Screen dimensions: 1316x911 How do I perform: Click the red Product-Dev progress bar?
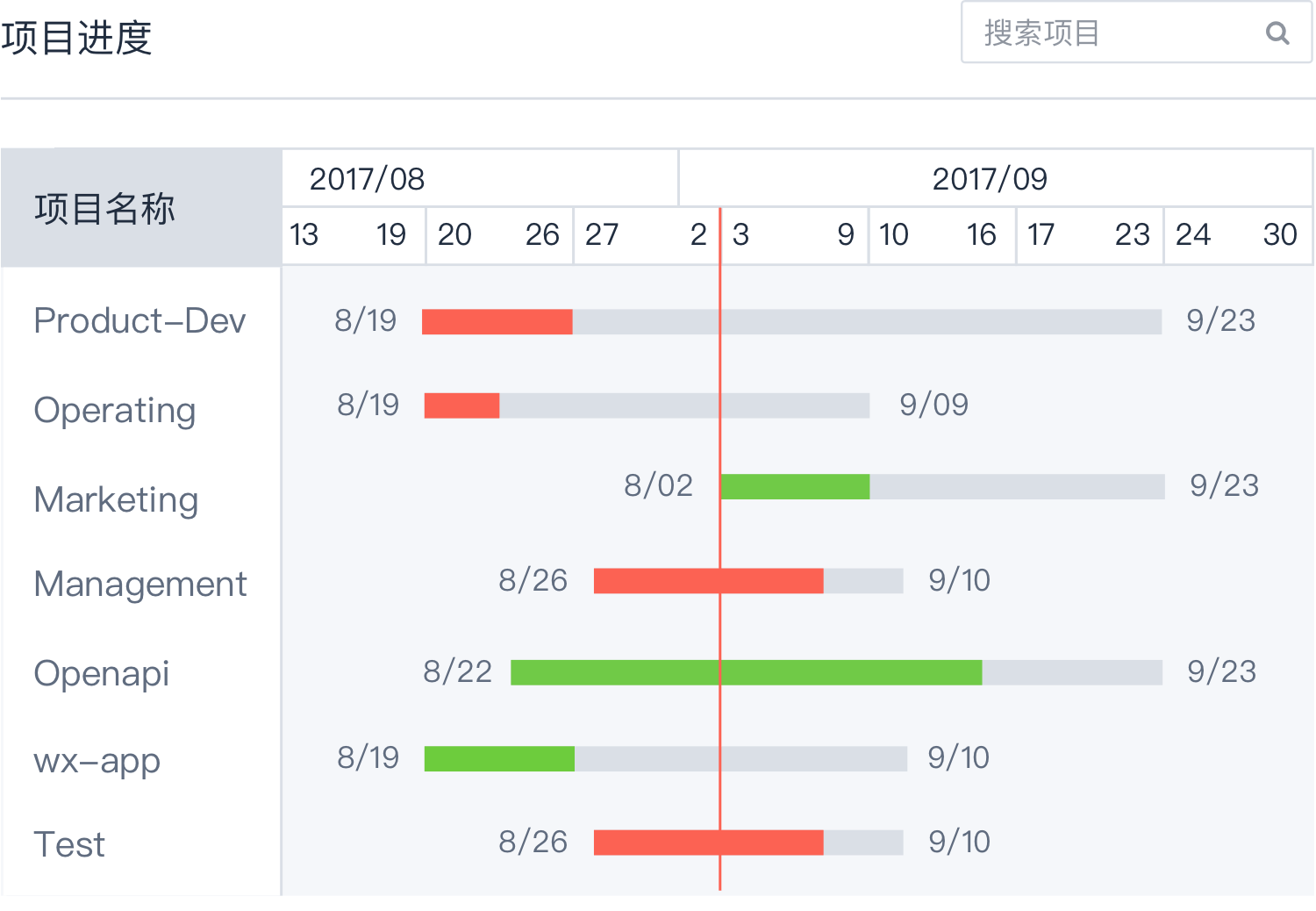tap(497, 322)
